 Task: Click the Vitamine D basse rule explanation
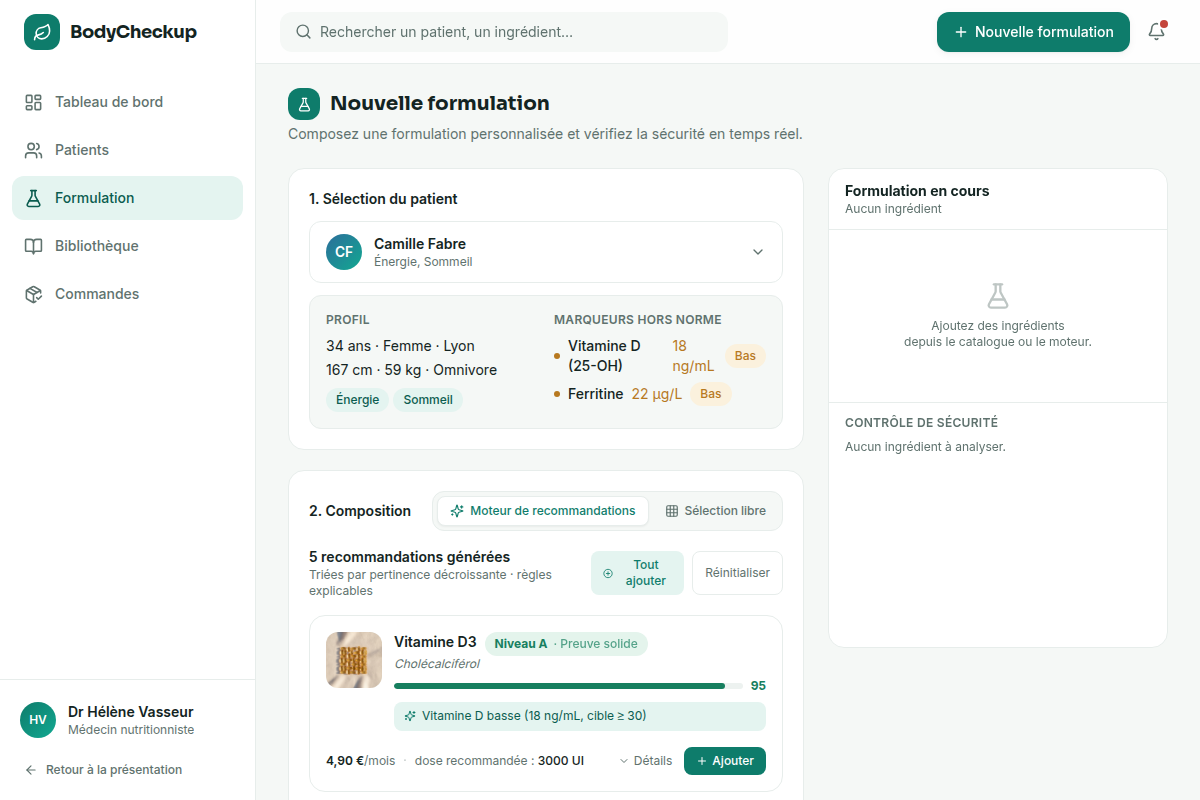580,716
